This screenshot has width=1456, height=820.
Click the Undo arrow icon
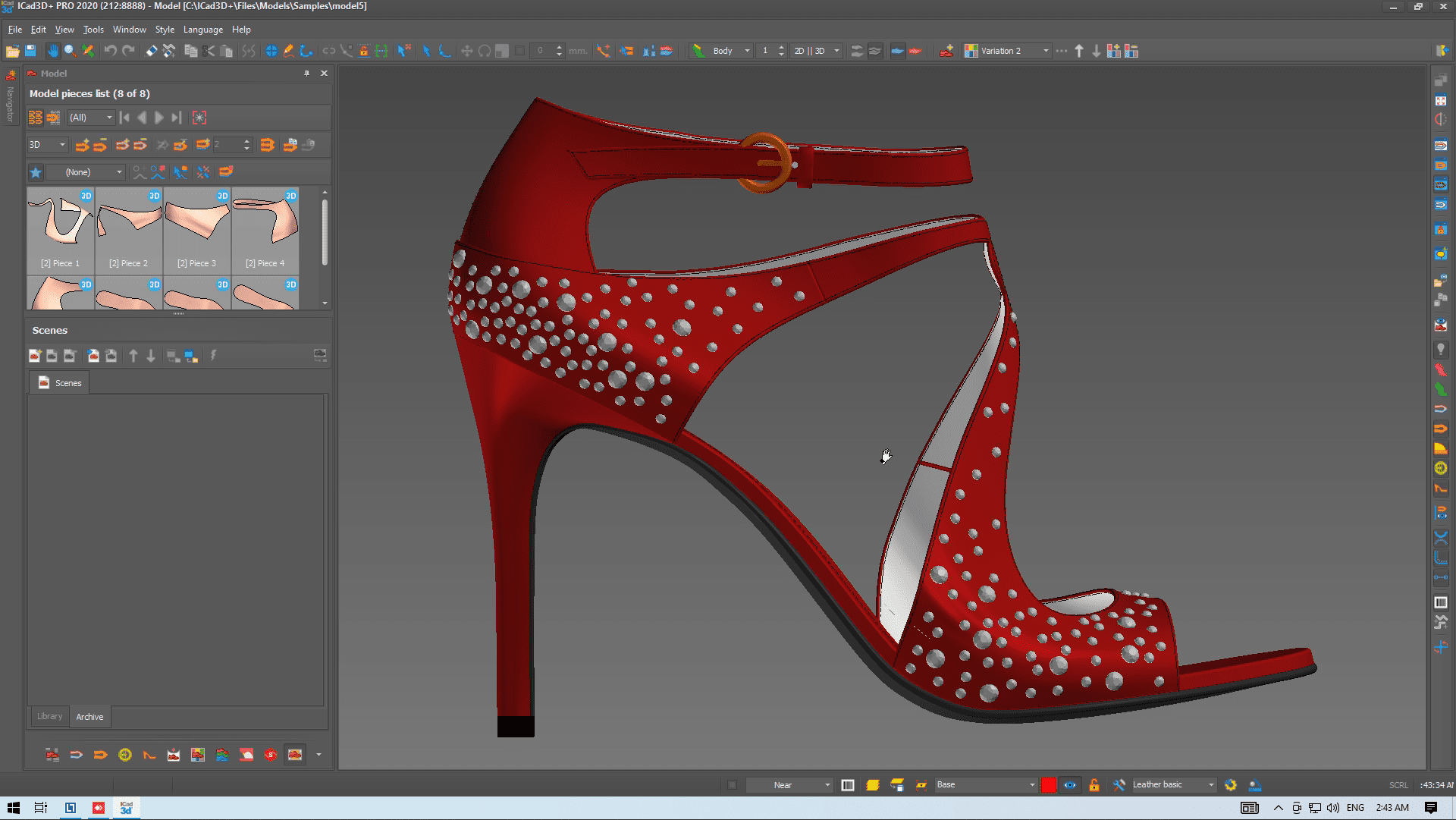pos(111,51)
